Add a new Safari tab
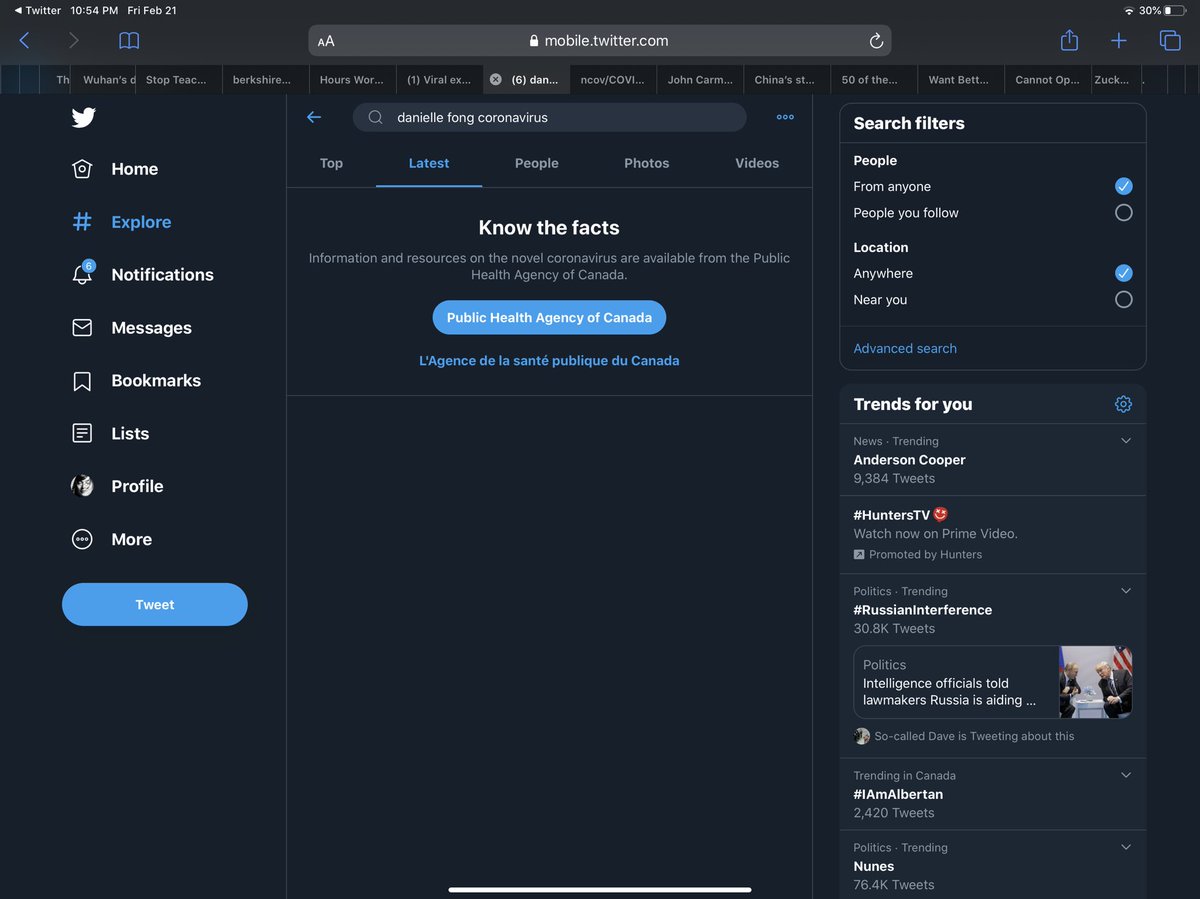The height and width of the screenshot is (899, 1200). click(x=1118, y=40)
